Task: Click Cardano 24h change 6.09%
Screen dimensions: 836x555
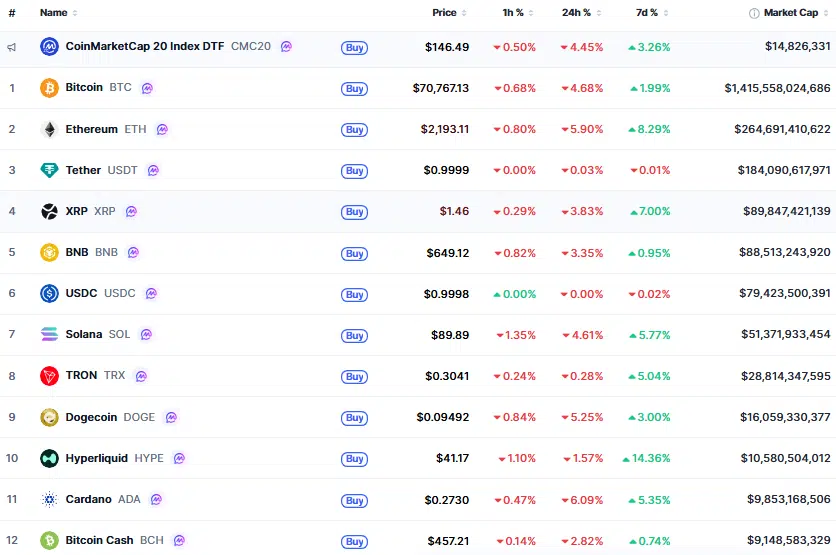Action: [582, 500]
